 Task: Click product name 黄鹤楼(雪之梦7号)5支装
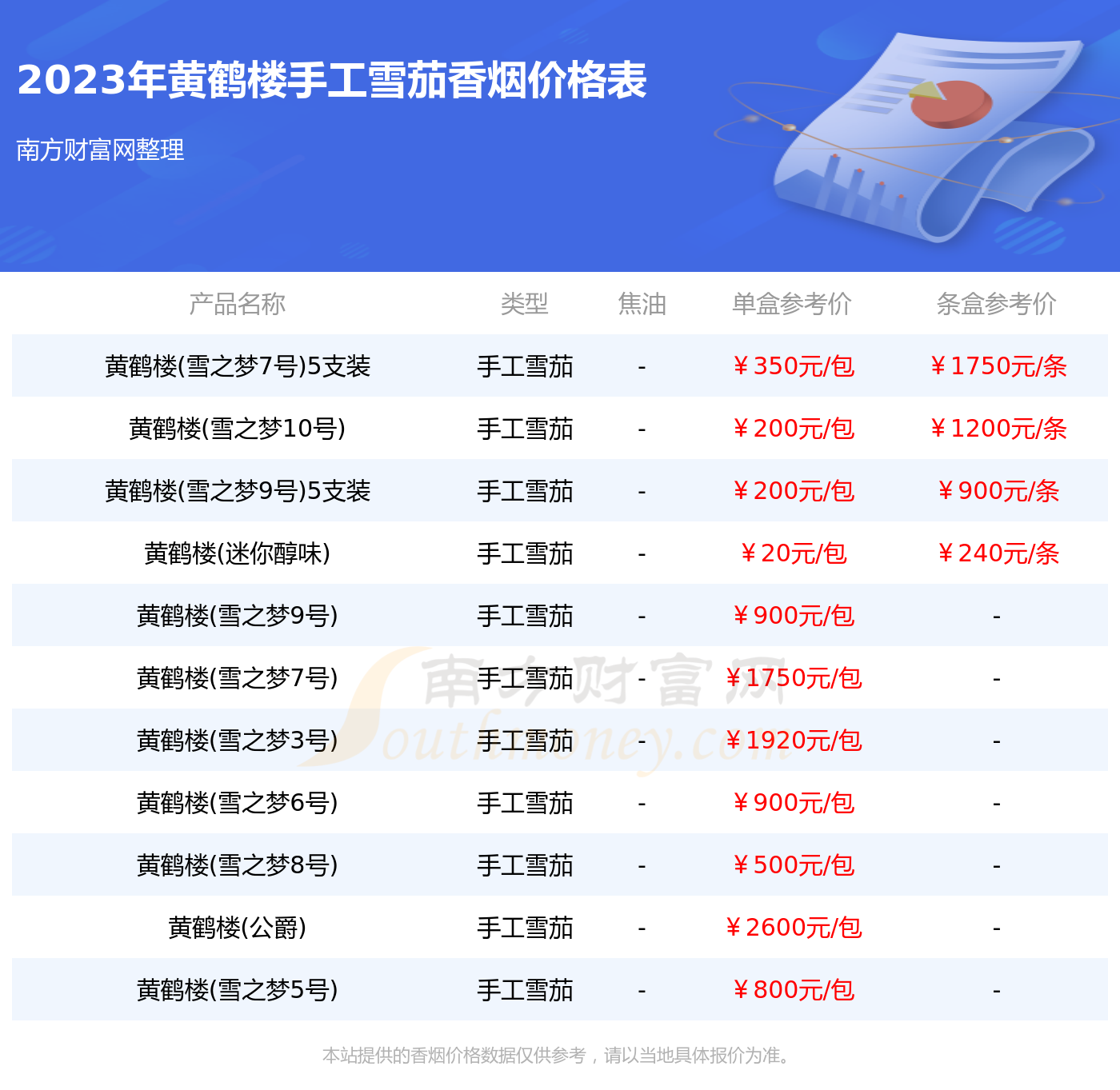(238, 366)
